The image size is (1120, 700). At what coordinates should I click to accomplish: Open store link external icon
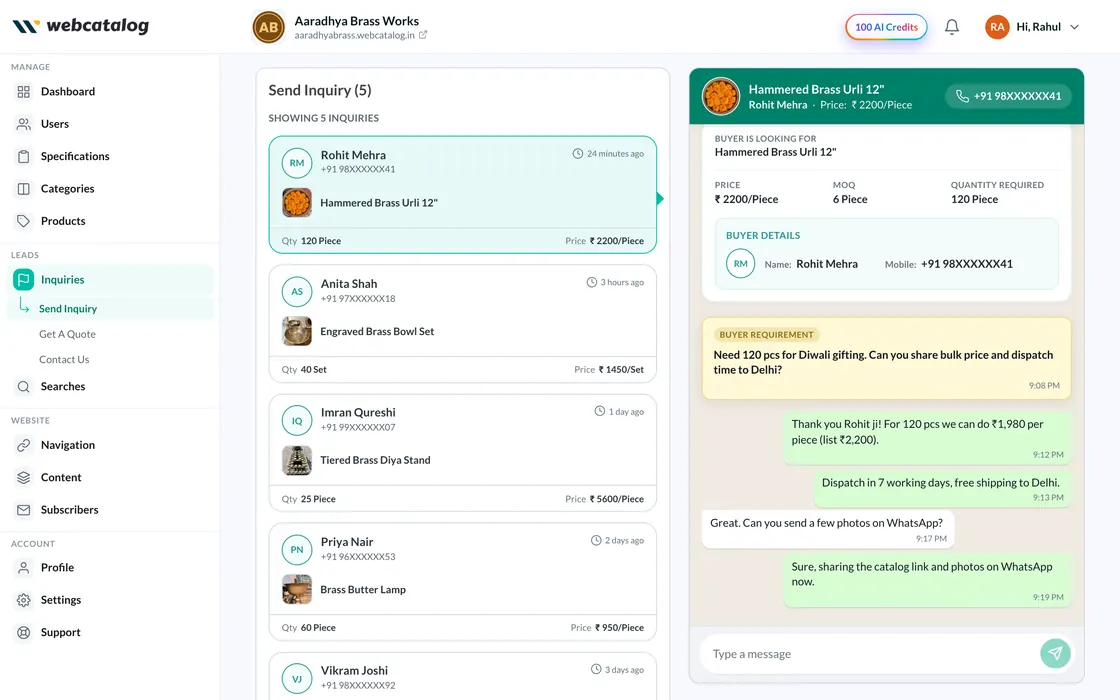tap(423, 35)
